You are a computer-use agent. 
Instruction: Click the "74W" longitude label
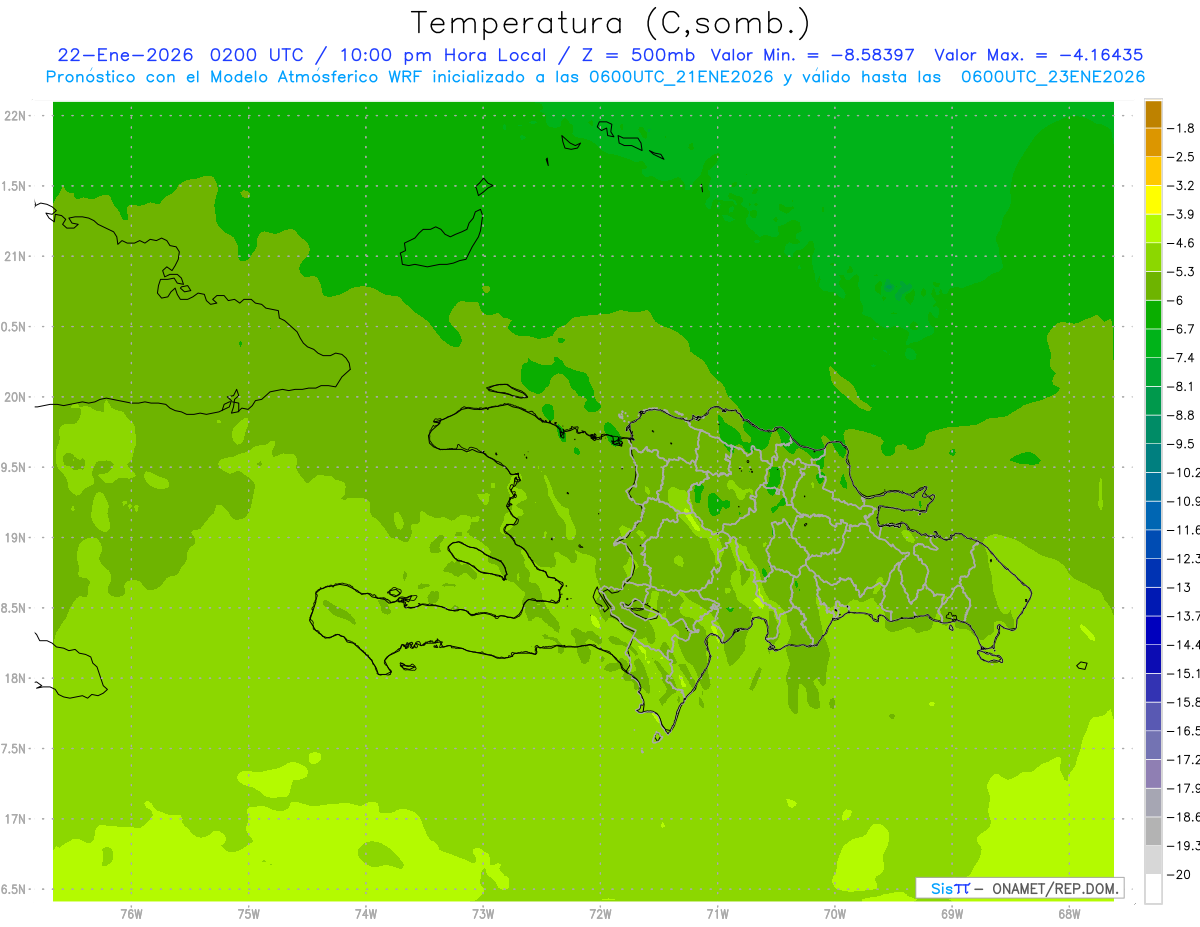coord(365,914)
